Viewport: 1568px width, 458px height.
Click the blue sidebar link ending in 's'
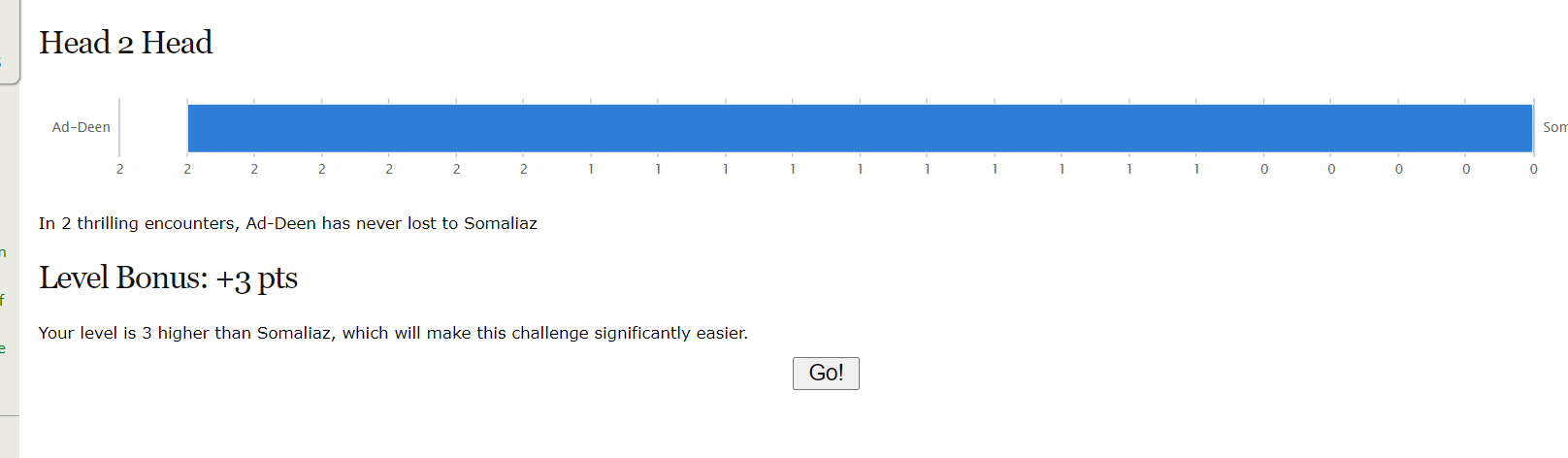click(x=3, y=62)
